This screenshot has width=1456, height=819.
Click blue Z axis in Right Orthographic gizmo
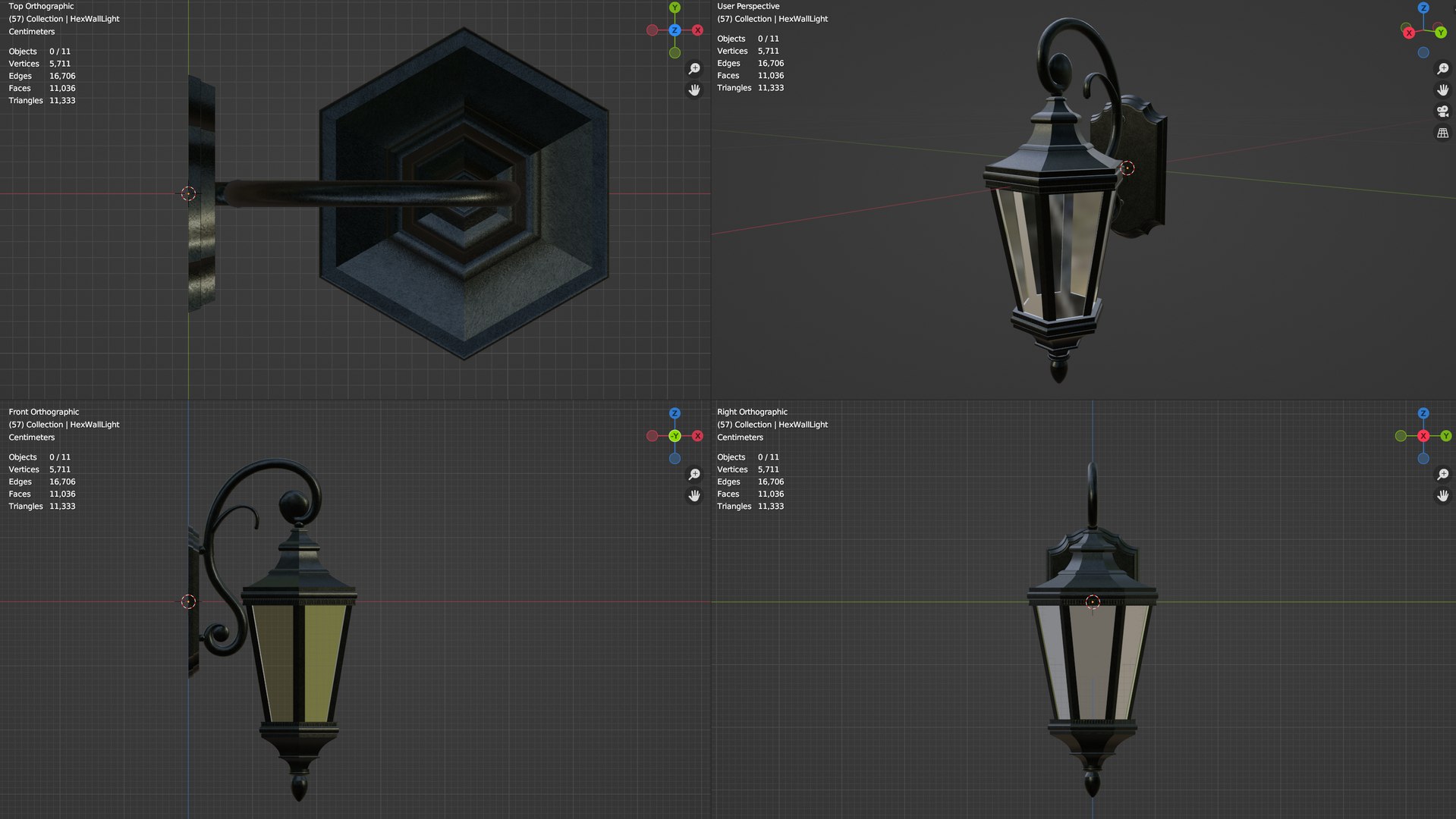point(1423,413)
